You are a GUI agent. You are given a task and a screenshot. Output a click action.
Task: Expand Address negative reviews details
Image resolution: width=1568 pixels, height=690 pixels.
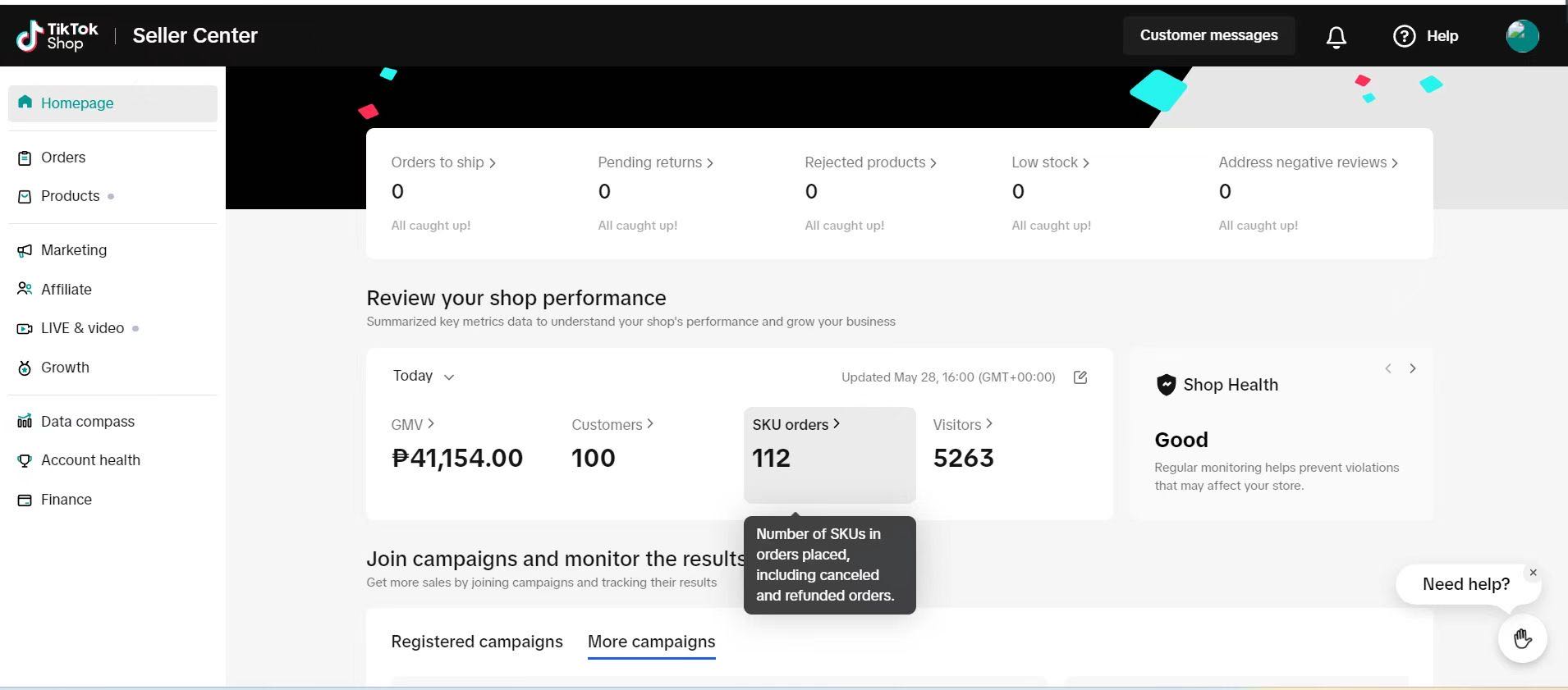point(1308,162)
